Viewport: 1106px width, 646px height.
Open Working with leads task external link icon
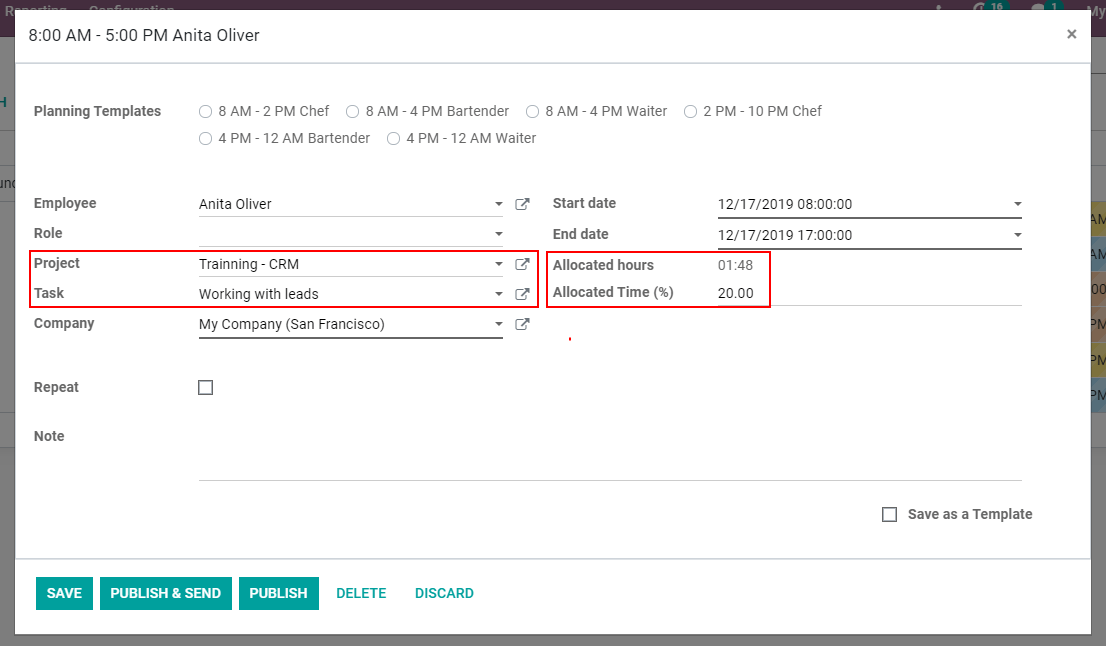(x=522, y=294)
